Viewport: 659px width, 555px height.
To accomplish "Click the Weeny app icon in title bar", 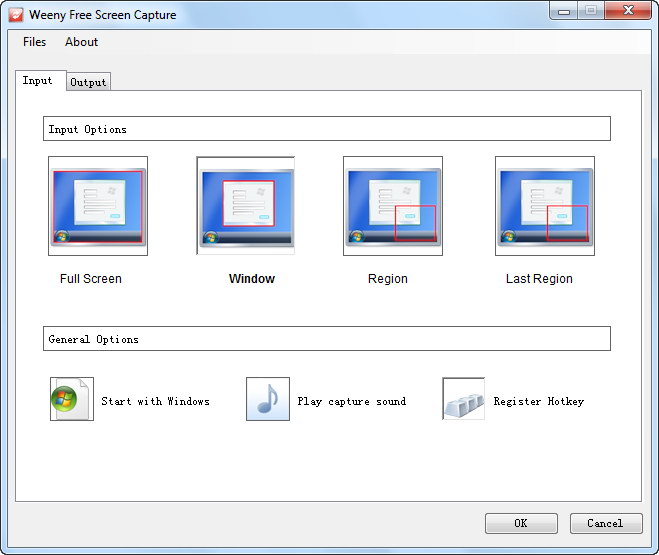I will pyautogui.click(x=15, y=15).
